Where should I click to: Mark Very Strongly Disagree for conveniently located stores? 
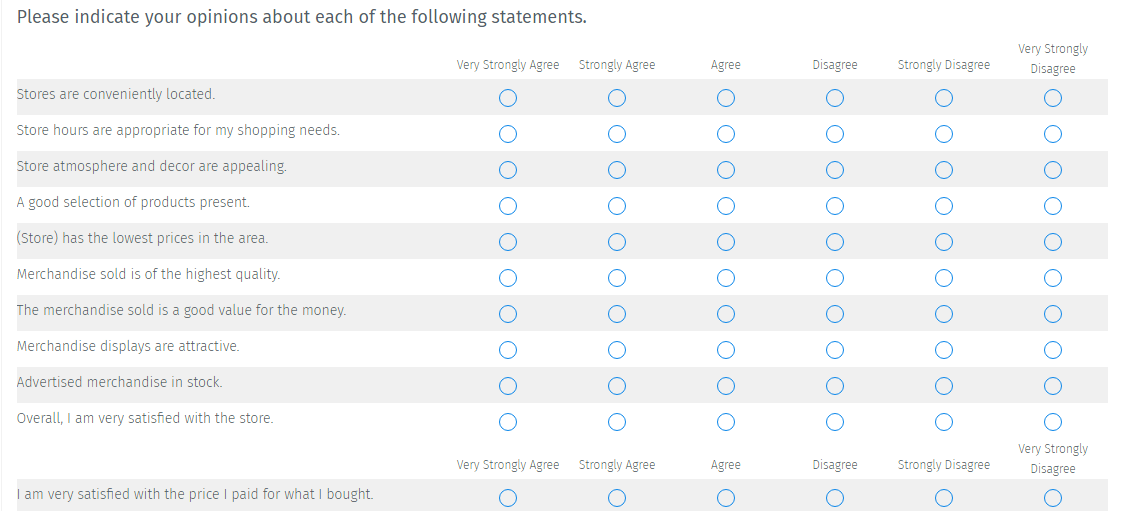(1052, 98)
